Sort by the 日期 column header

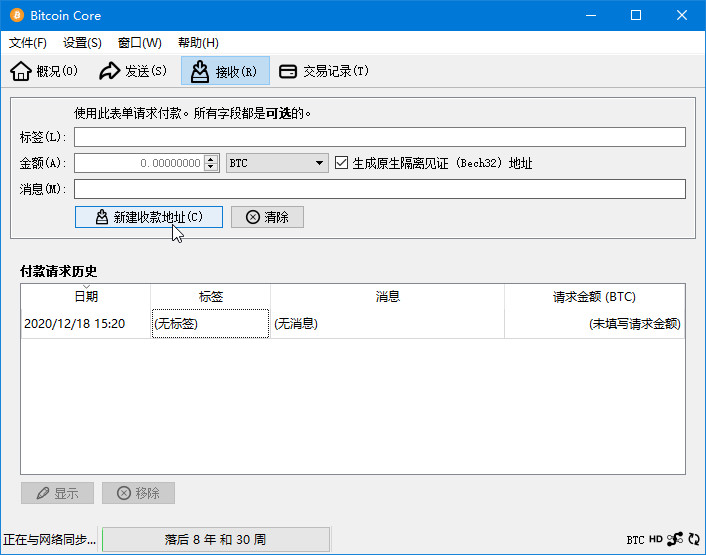click(86, 297)
